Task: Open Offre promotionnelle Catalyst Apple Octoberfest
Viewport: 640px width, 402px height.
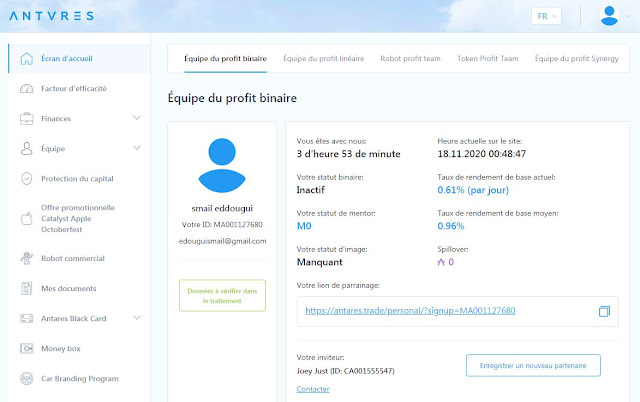Action: click(79, 218)
